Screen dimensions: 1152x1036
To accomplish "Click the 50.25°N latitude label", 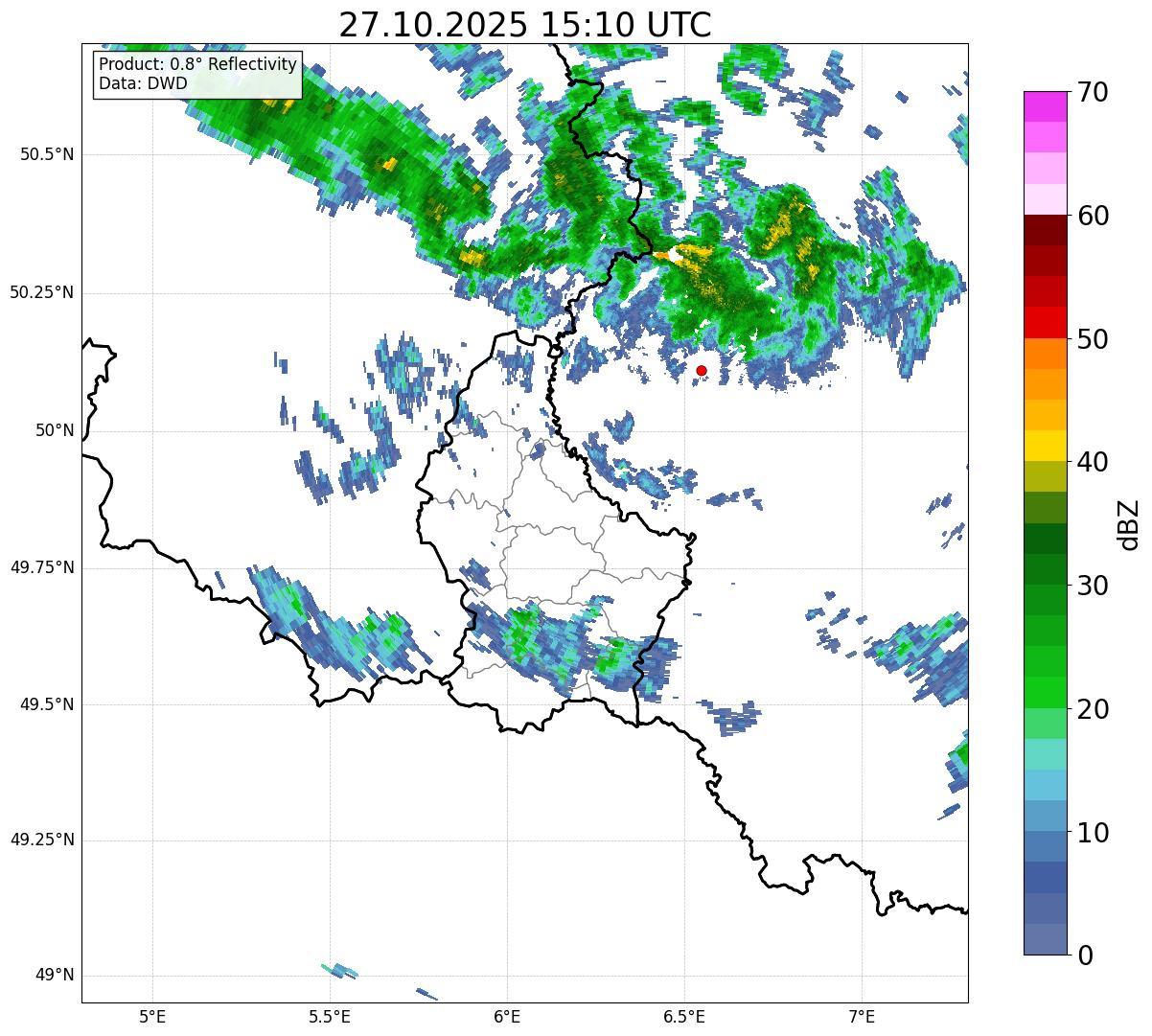I will point(41,292).
